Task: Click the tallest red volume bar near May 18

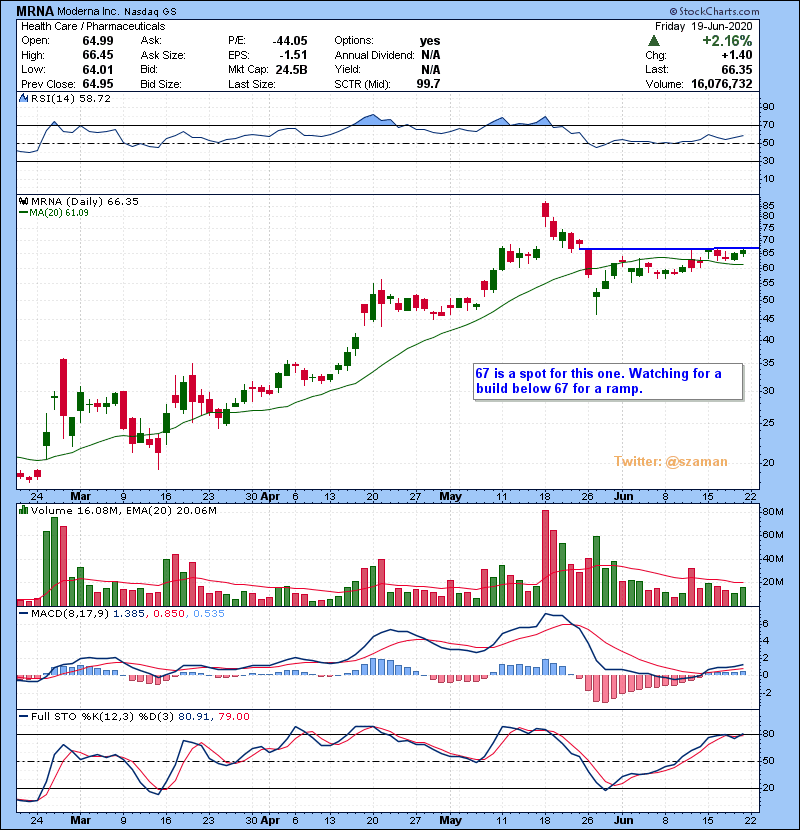Action: tap(545, 558)
